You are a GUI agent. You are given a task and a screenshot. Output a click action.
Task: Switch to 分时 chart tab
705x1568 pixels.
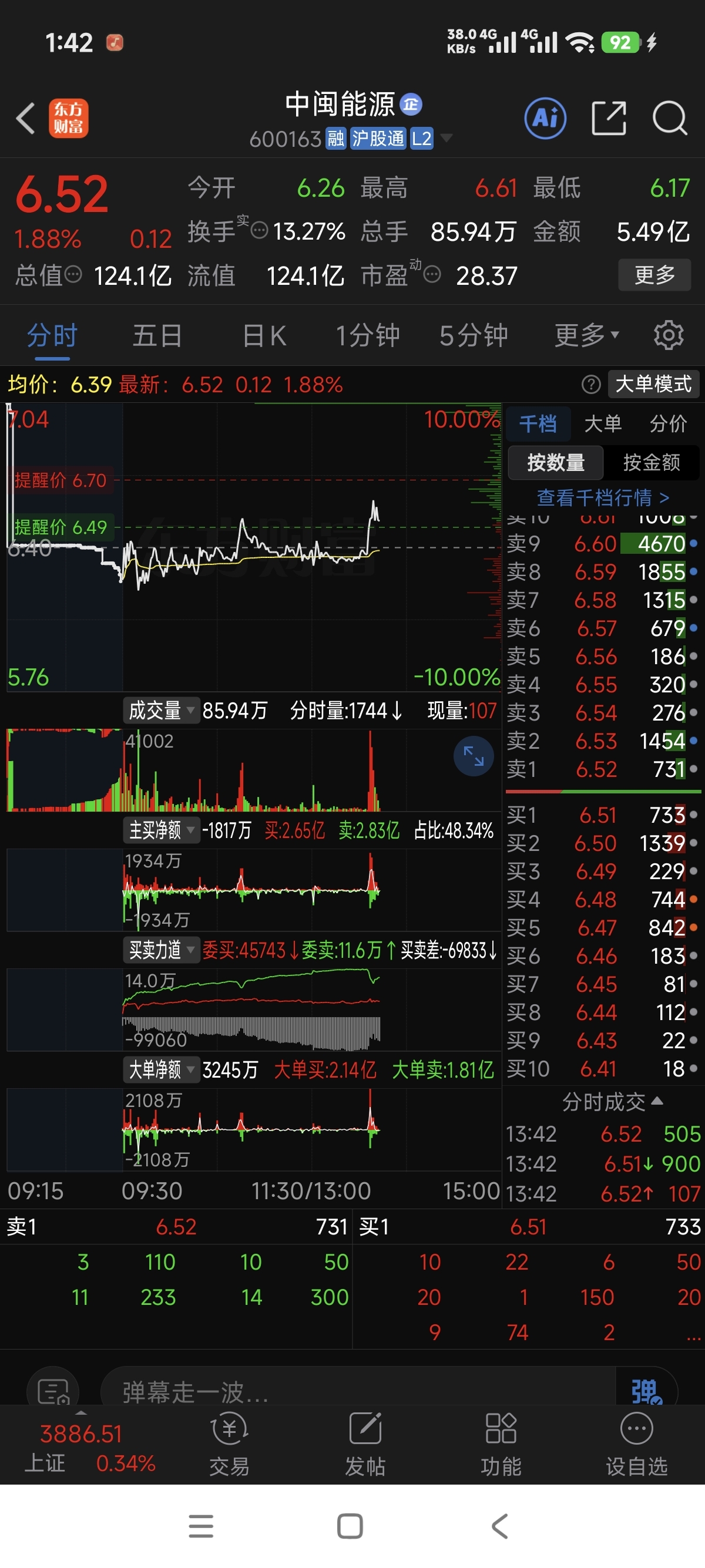(x=52, y=335)
